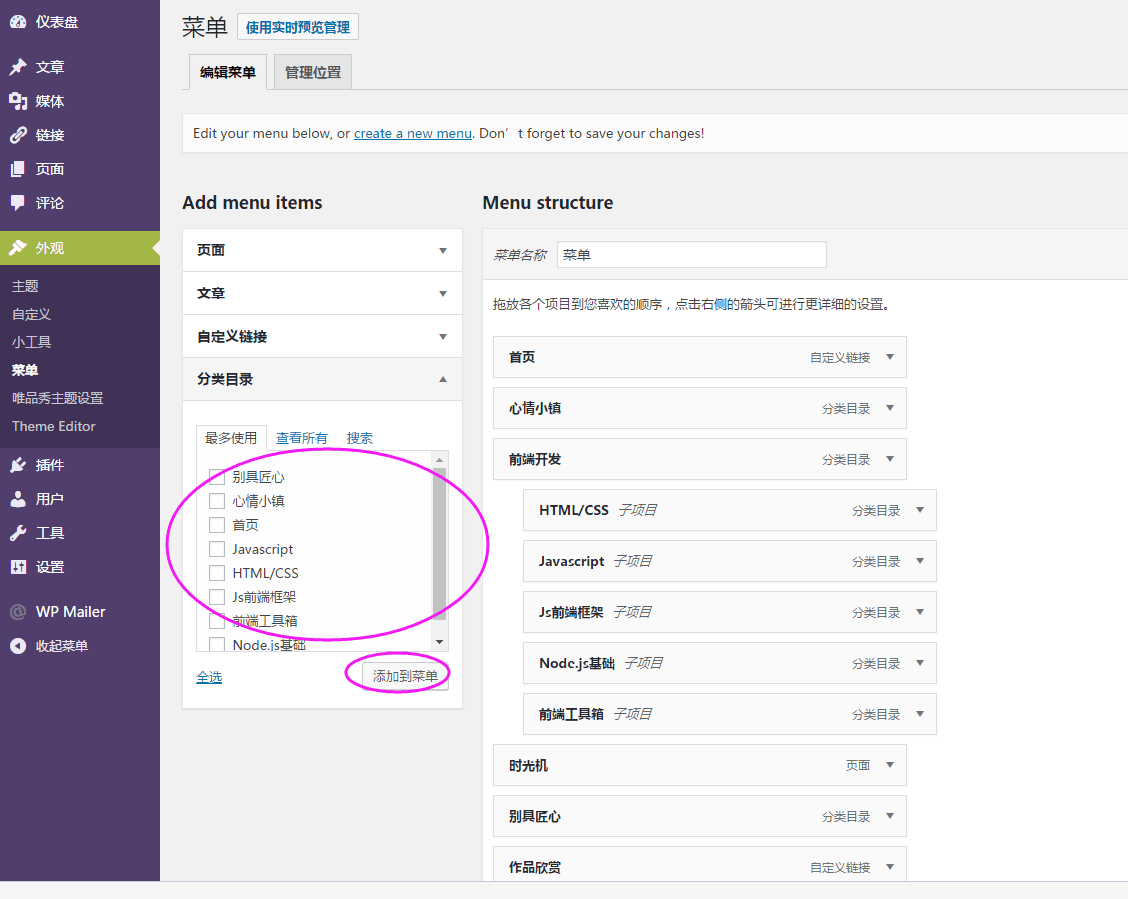Enable the Javascript category checkbox
This screenshot has width=1128, height=899.
point(217,548)
